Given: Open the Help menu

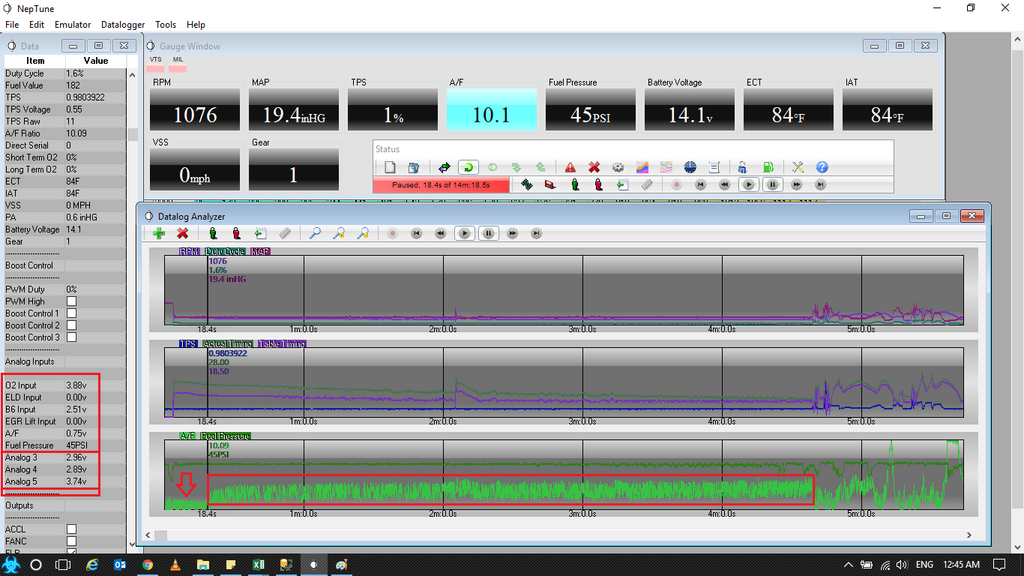Looking at the screenshot, I should click(x=196, y=25).
